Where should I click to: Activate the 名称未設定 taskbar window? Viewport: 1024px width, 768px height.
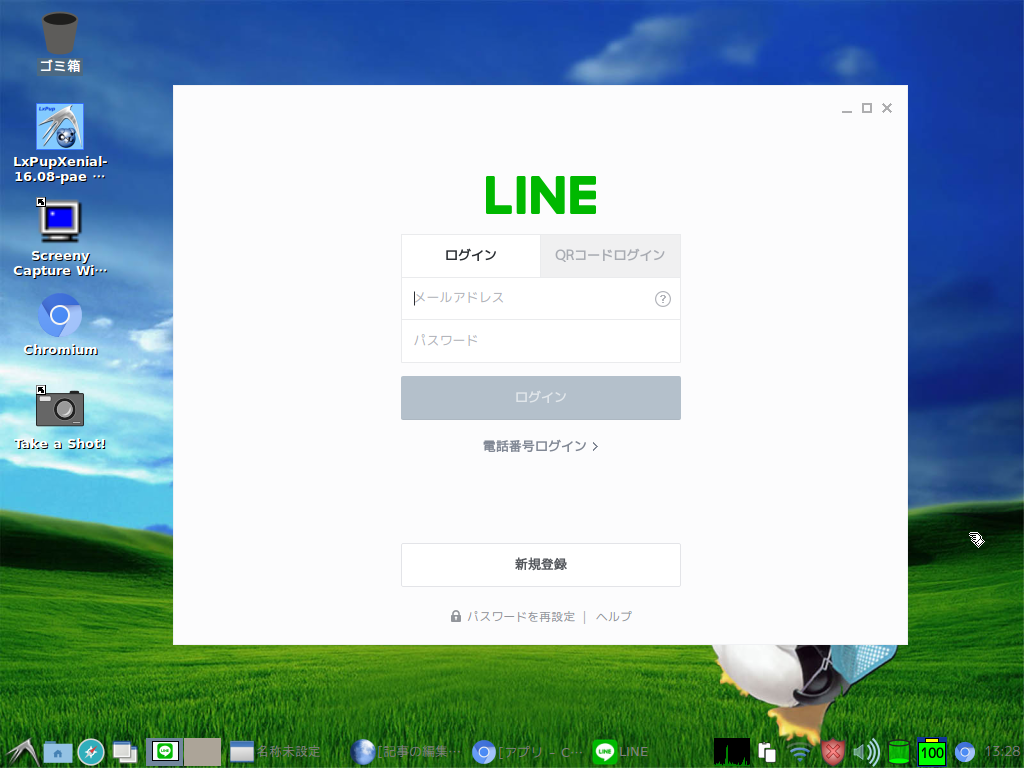tap(276, 752)
